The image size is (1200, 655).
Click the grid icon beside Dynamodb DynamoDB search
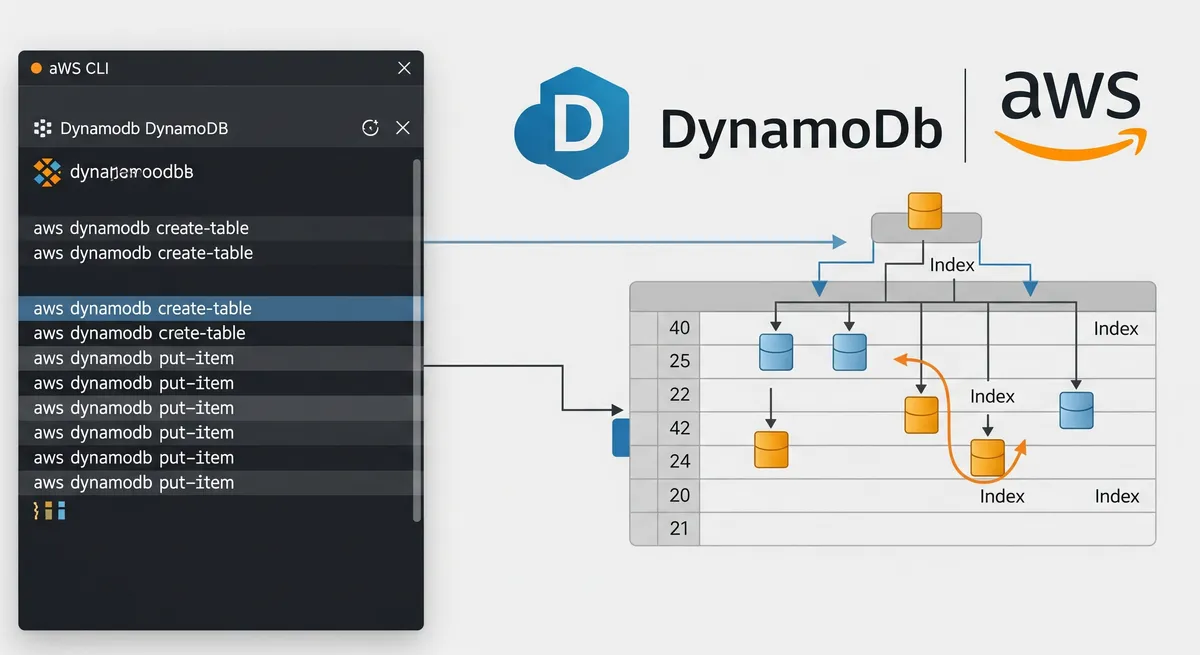pyautogui.click(x=41, y=128)
